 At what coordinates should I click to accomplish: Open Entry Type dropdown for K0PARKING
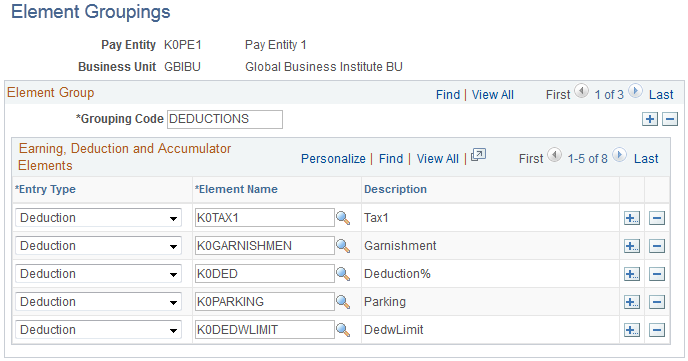point(98,302)
